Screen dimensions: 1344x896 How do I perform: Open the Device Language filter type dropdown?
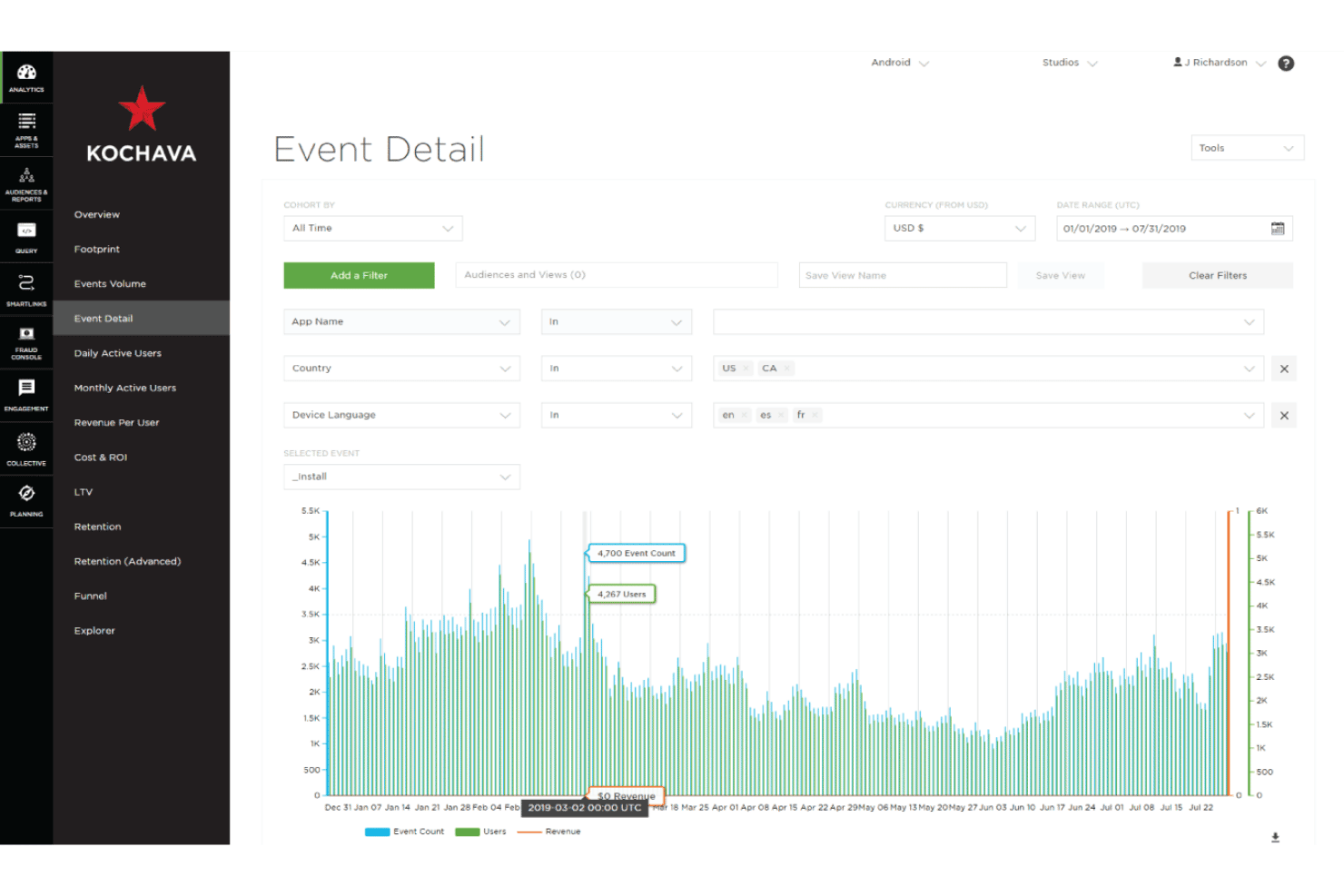point(401,415)
